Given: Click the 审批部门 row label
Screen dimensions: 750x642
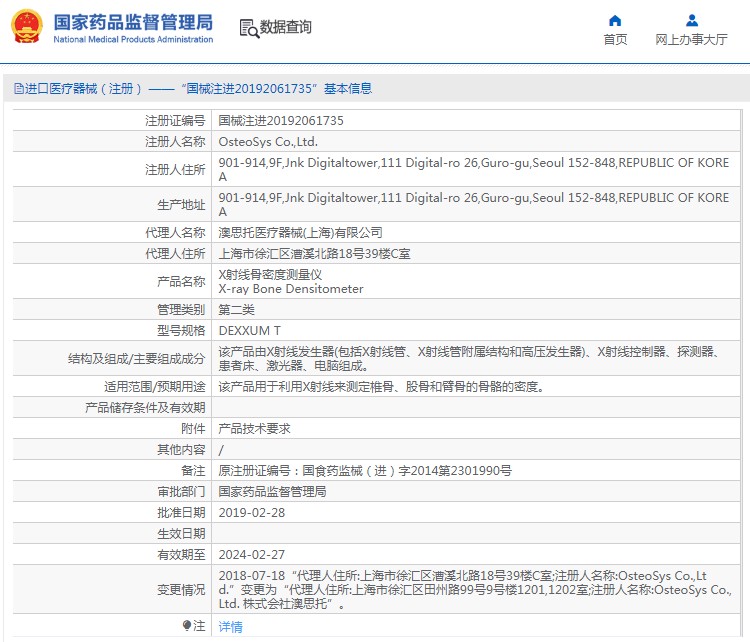Looking at the screenshot, I should pyautogui.click(x=181, y=492).
